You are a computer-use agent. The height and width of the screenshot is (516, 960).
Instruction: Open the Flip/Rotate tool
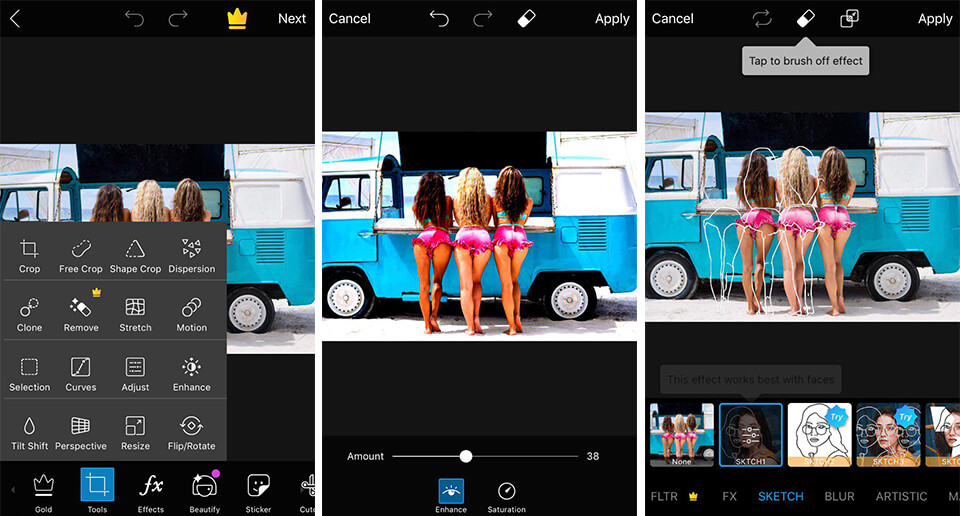pos(192,433)
